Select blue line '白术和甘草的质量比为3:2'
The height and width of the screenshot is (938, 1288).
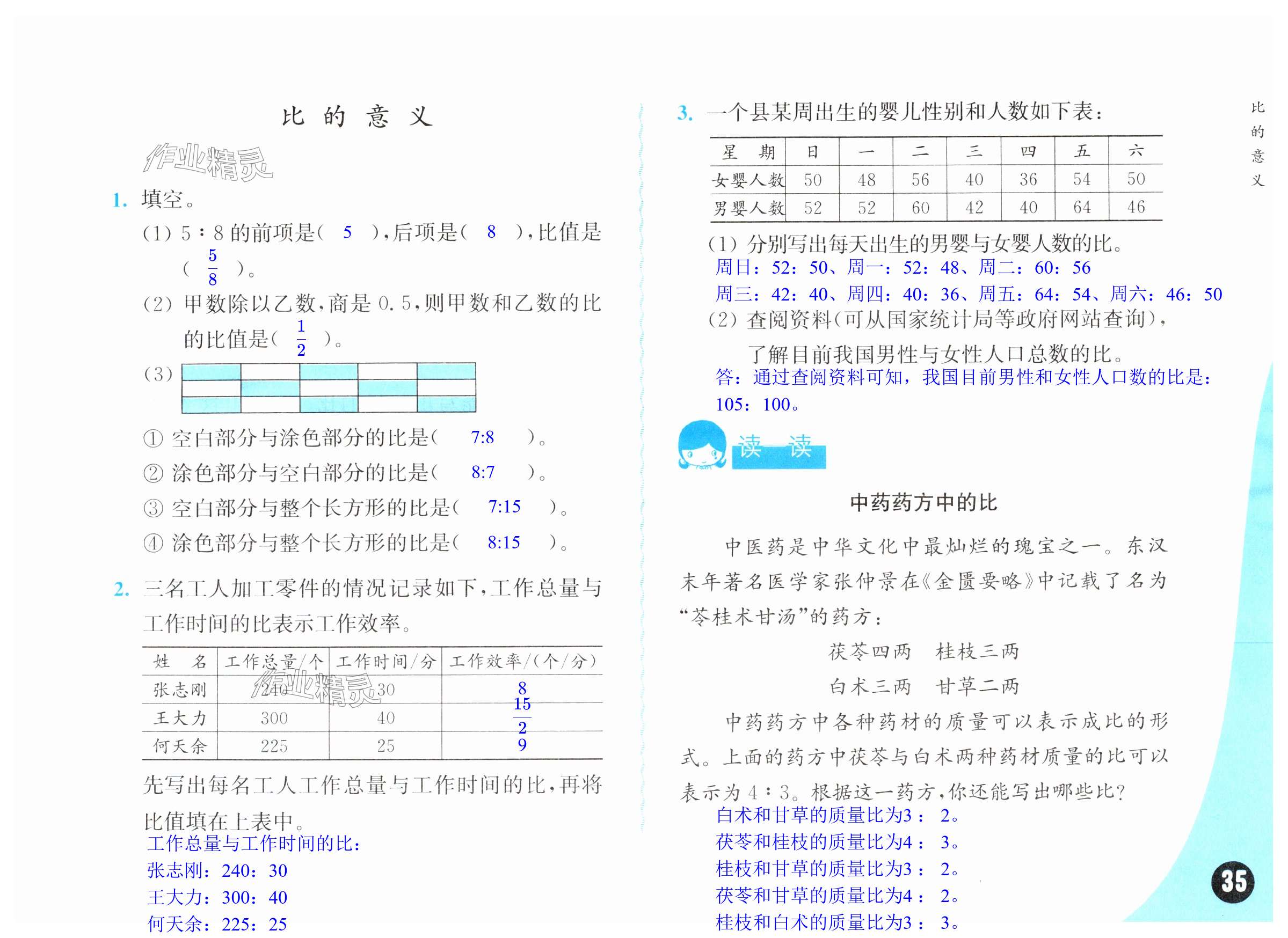[x=838, y=816]
